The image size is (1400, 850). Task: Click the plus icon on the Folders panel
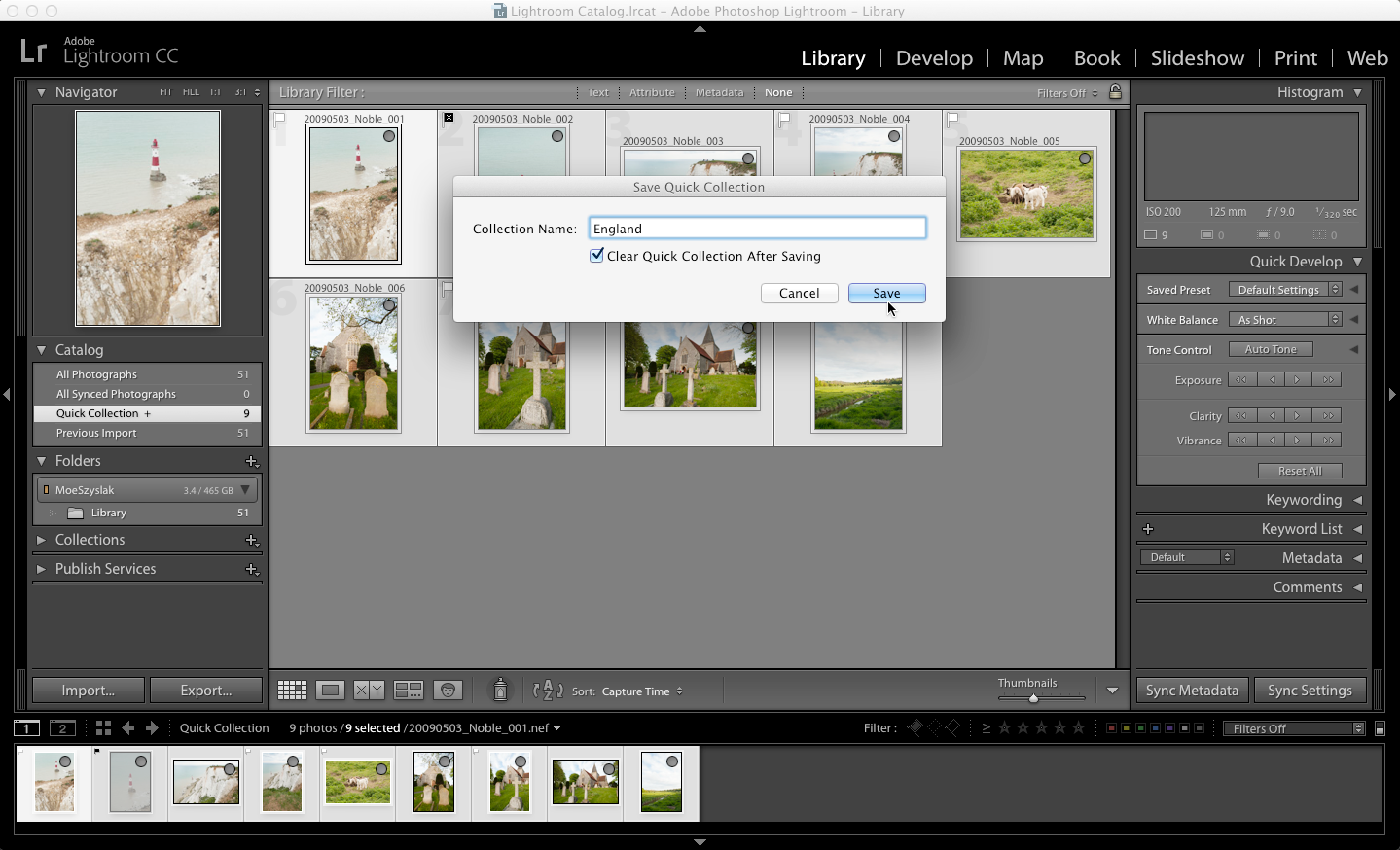[252, 462]
